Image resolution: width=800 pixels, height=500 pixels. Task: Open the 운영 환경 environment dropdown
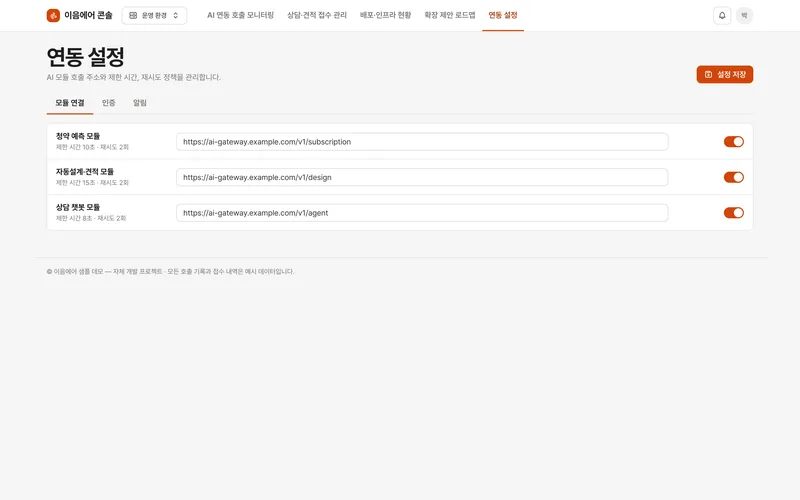point(154,15)
